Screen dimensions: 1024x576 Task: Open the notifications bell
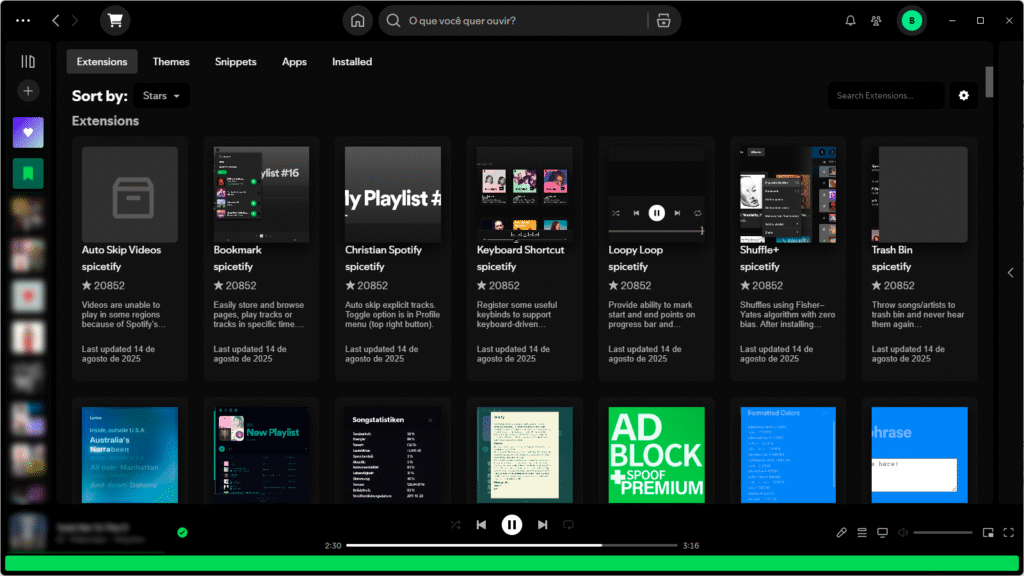(850, 21)
